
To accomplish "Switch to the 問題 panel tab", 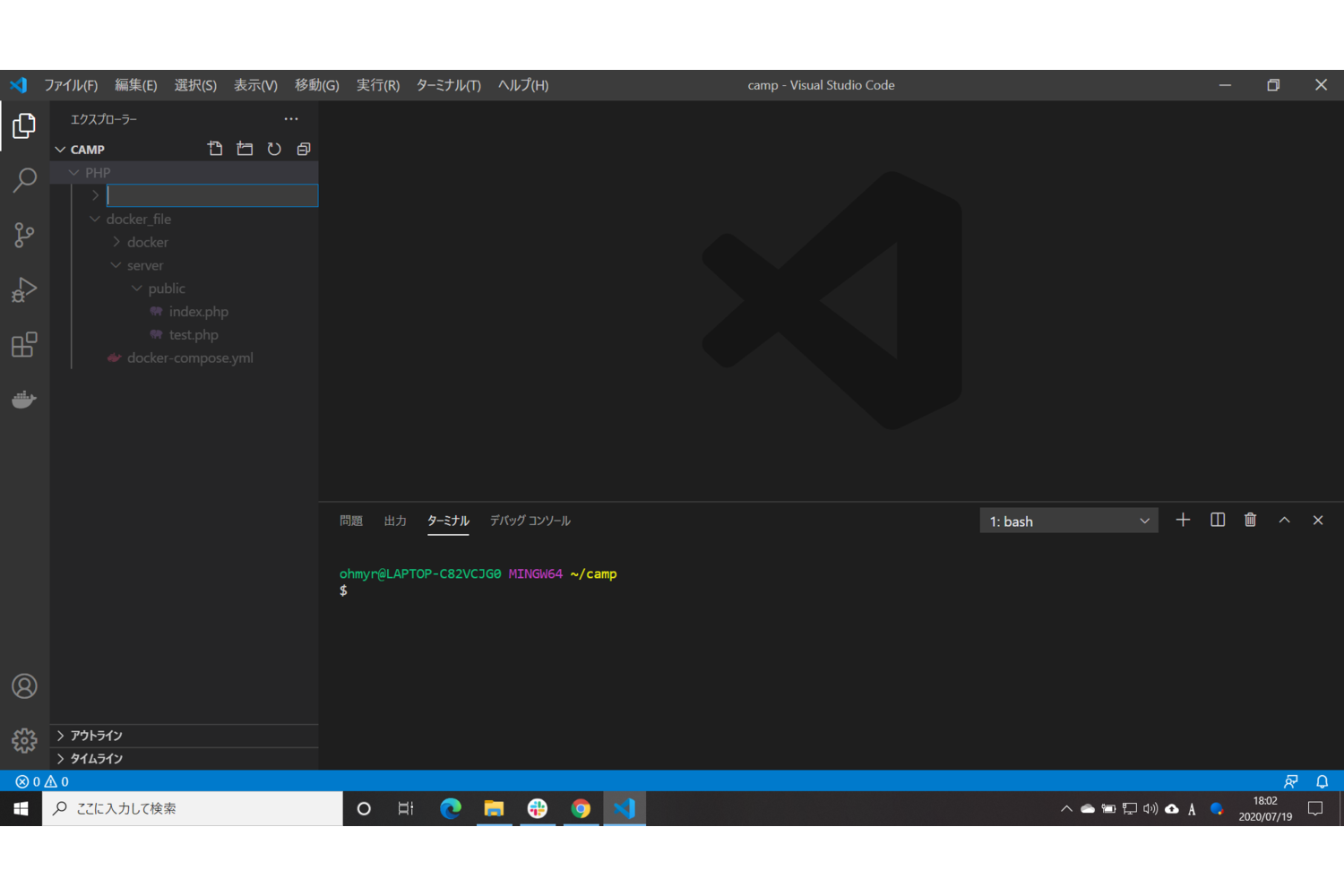I will point(351,521).
